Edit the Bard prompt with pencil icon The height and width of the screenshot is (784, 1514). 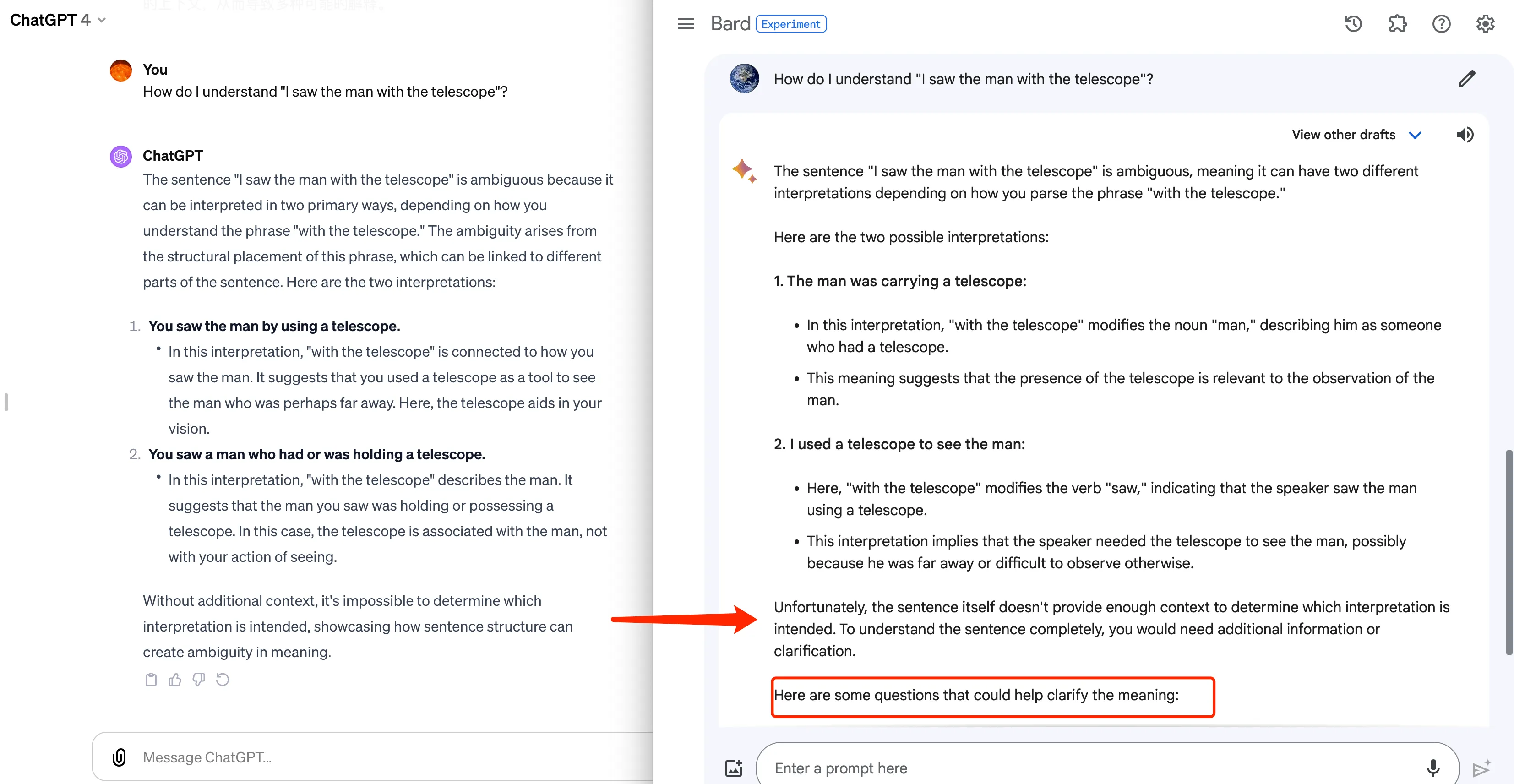pyautogui.click(x=1466, y=79)
